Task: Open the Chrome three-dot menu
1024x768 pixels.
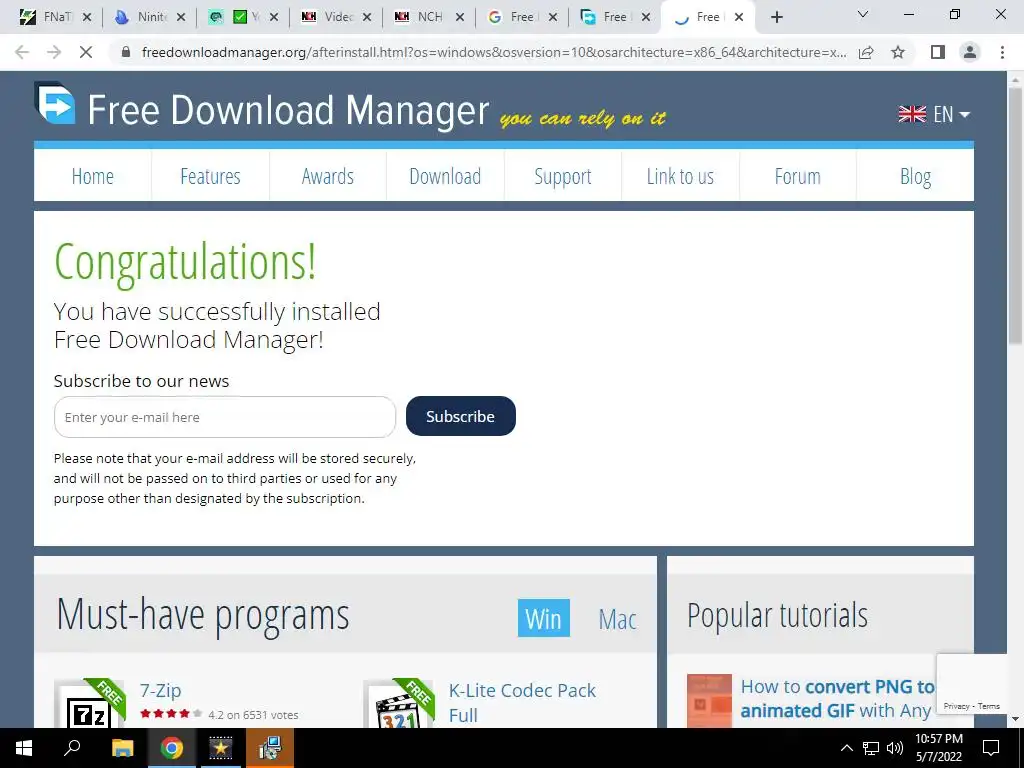Action: click(1002, 52)
